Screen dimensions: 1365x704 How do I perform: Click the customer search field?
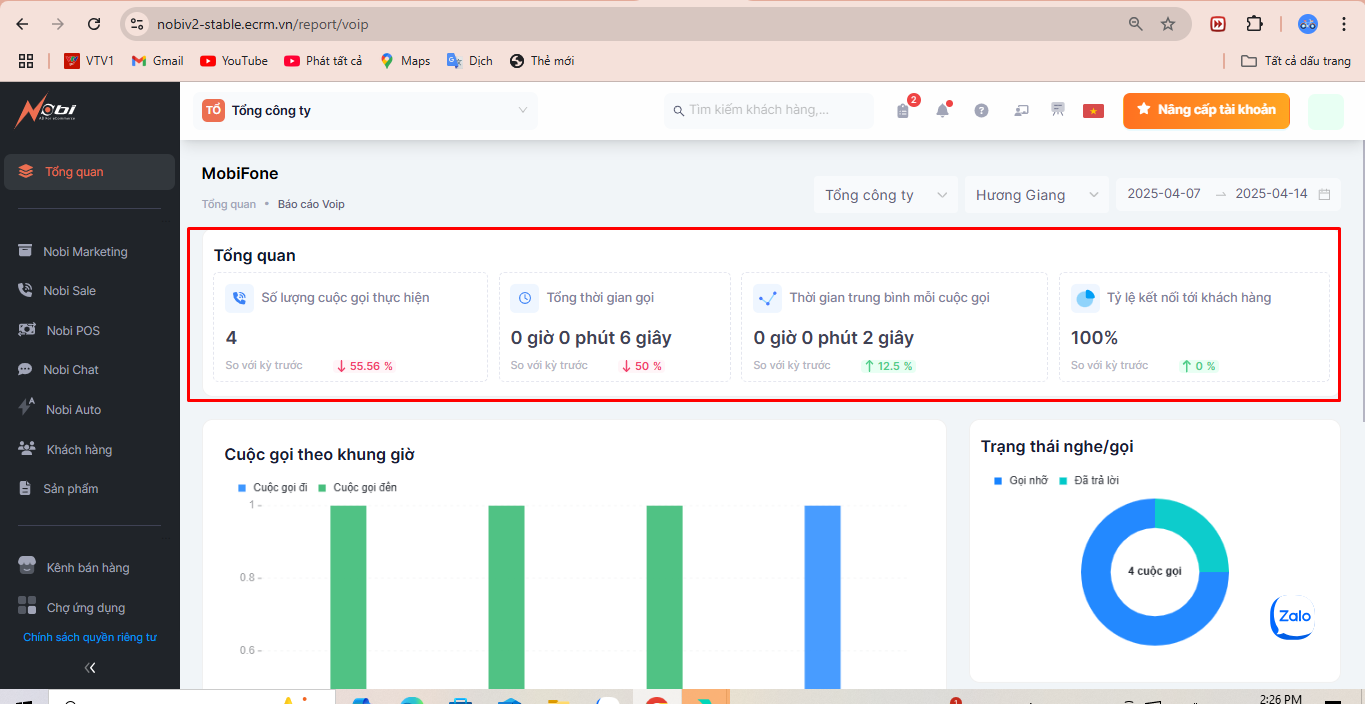tap(768, 110)
